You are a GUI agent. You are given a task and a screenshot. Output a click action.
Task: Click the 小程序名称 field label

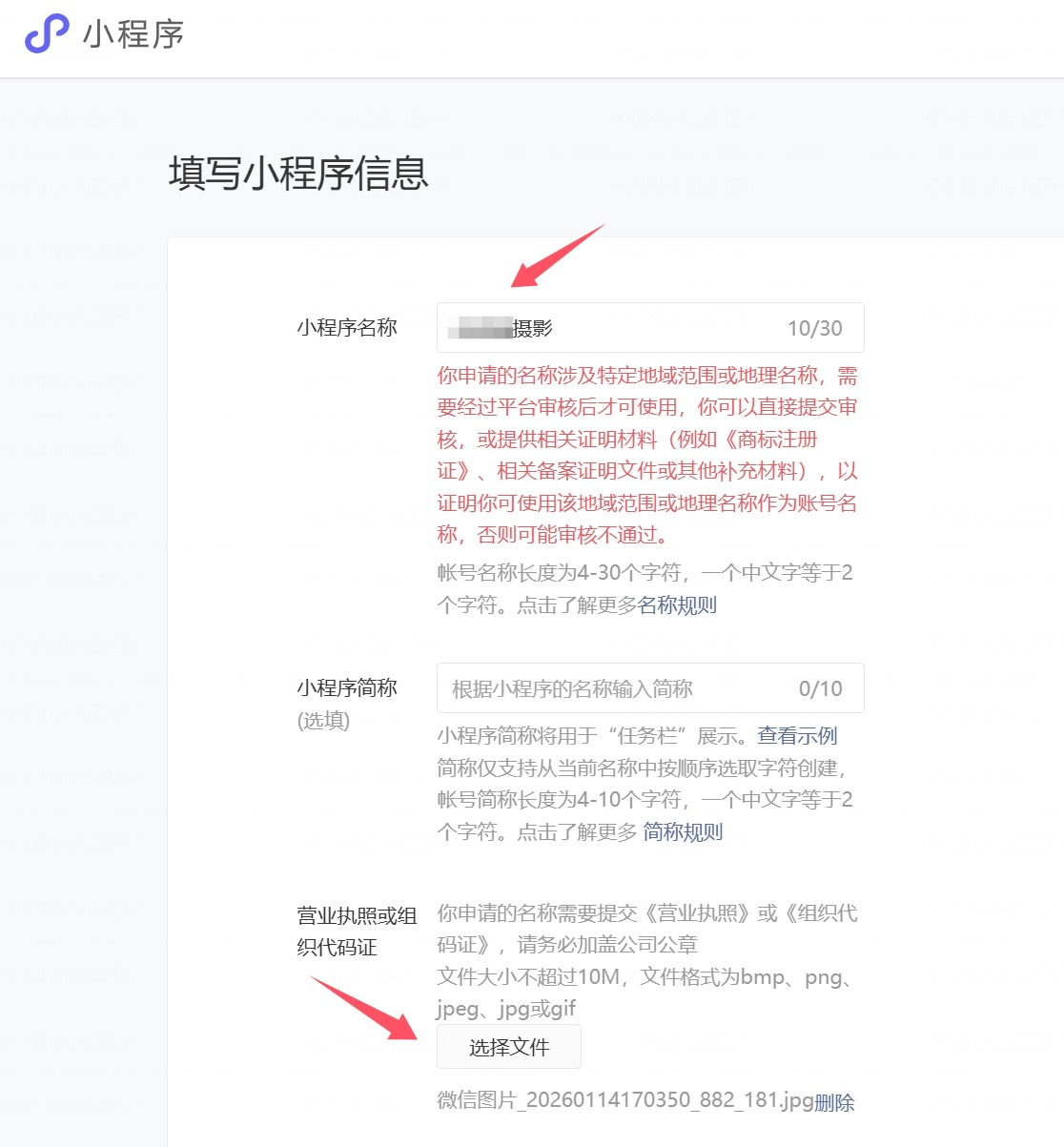pyautogui.click(x=347, y=328)
